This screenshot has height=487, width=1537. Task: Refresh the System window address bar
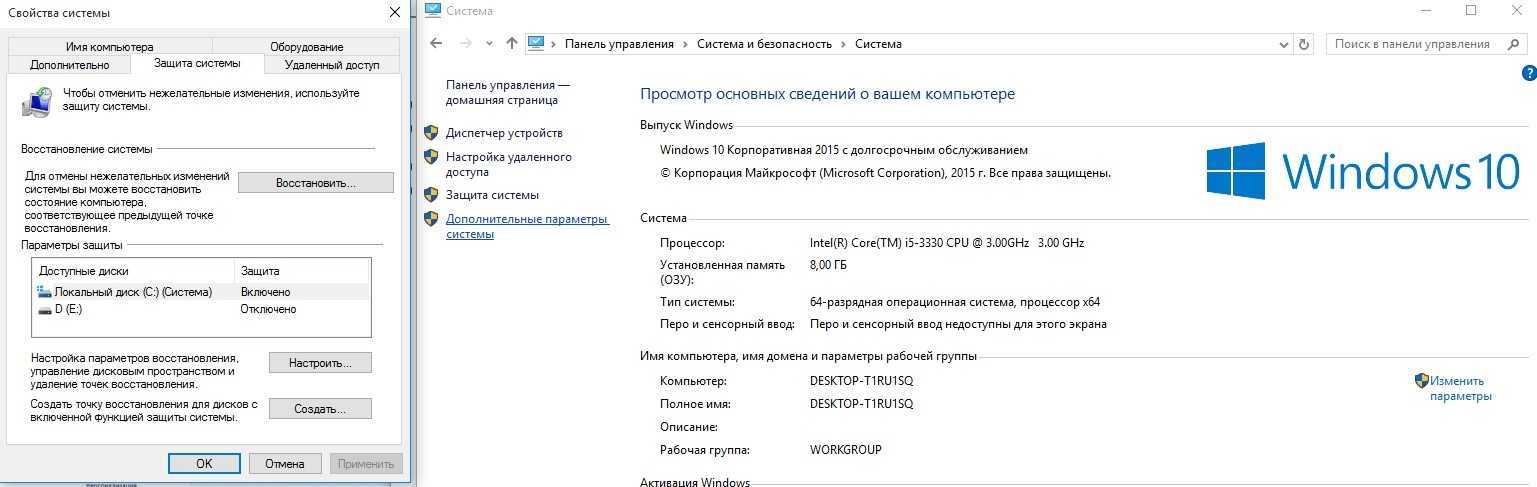pos(1304,44)
